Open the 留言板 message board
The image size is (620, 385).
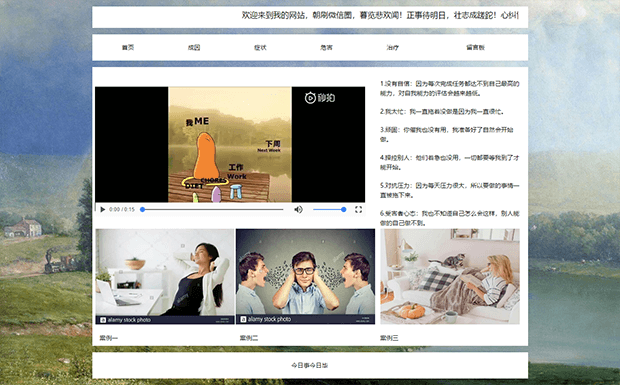click(x=475, y=47)
